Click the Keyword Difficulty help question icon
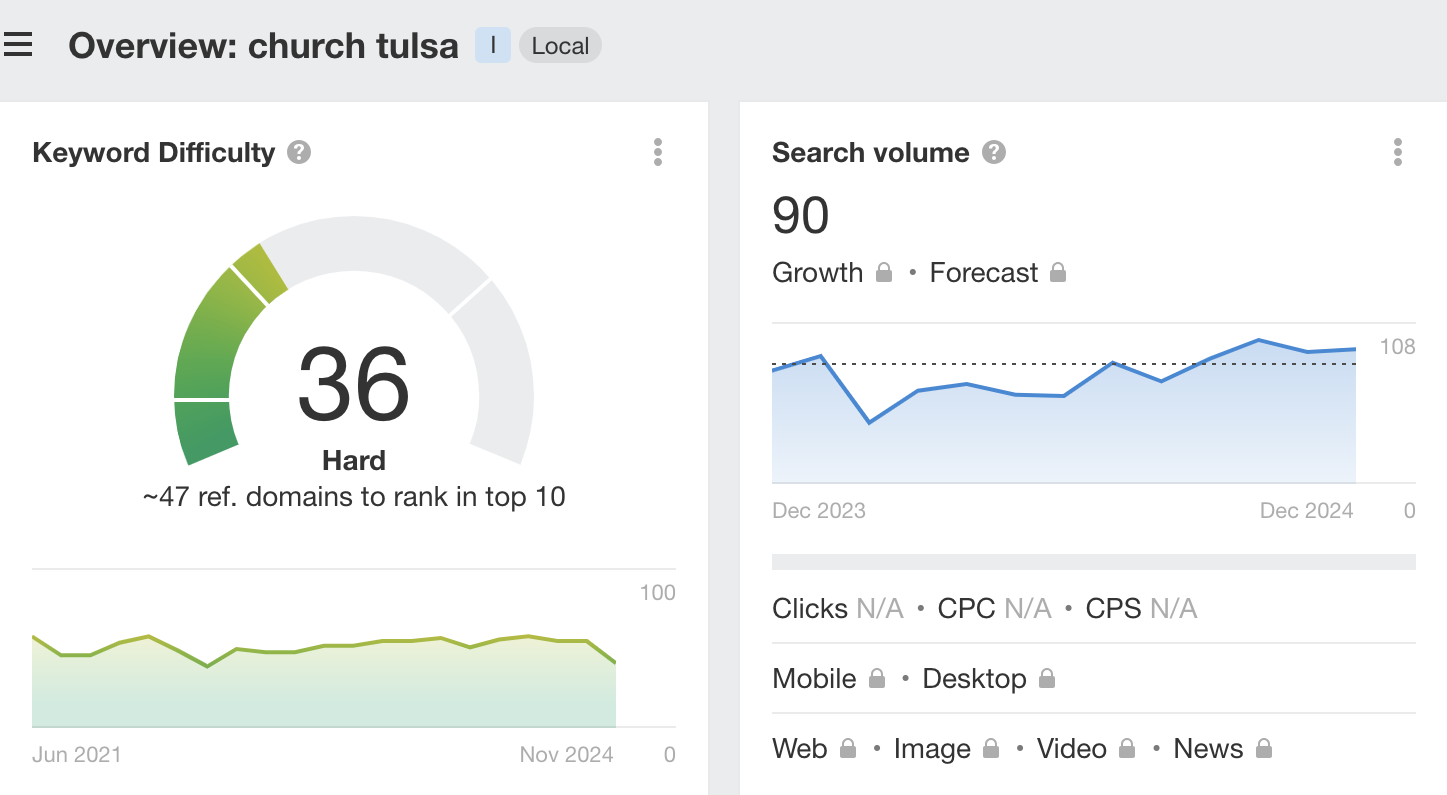Image resolution: width=1447 pixels, height=795 pixels. click(298, 153)
